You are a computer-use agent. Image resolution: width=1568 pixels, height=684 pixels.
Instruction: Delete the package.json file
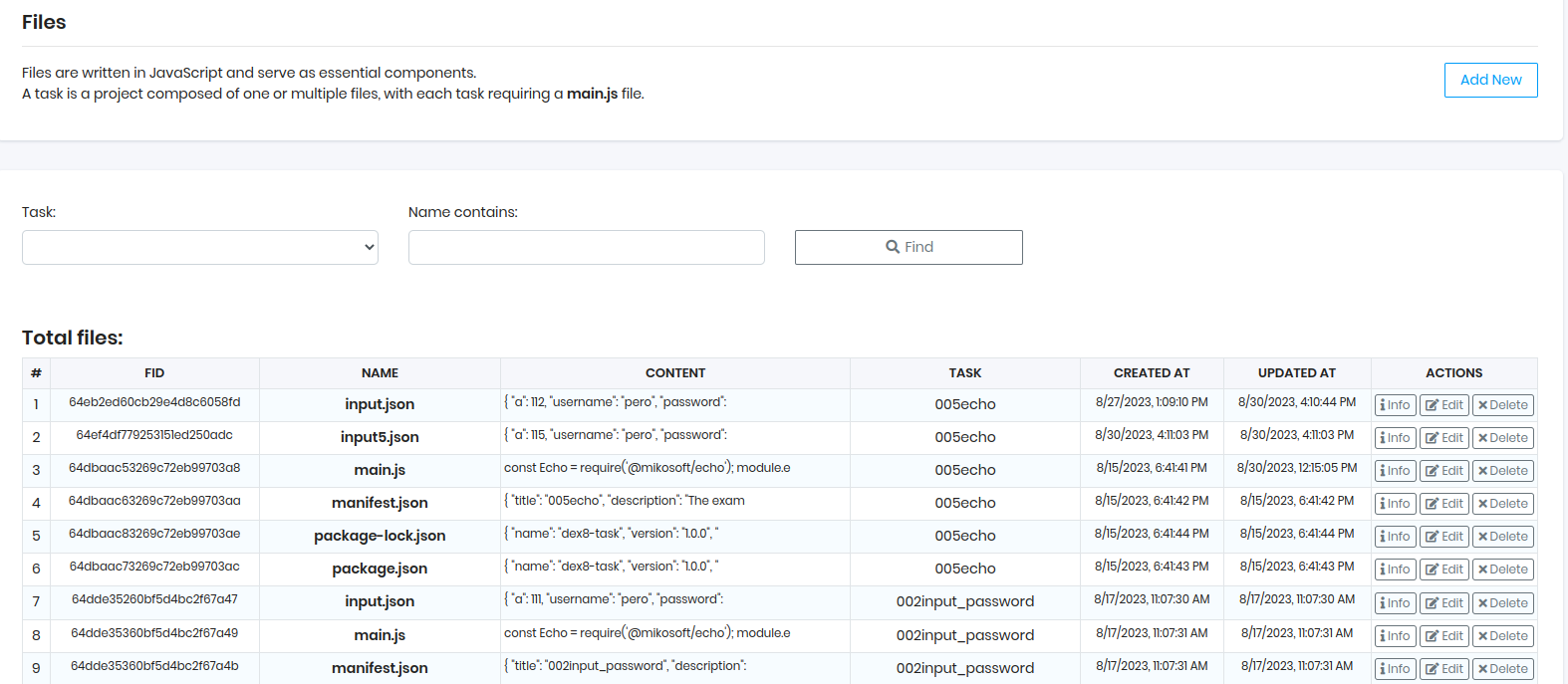point(1502,570)
